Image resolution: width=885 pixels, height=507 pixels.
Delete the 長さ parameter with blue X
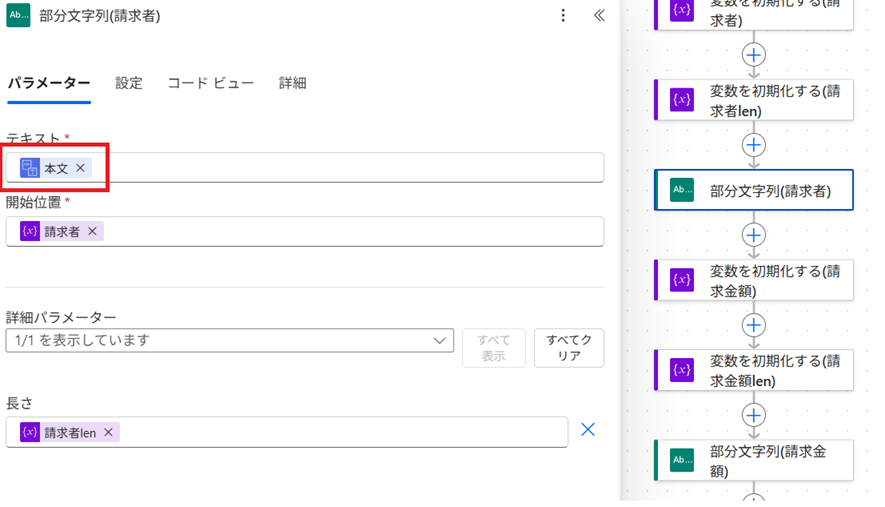(x=588, y=429)
